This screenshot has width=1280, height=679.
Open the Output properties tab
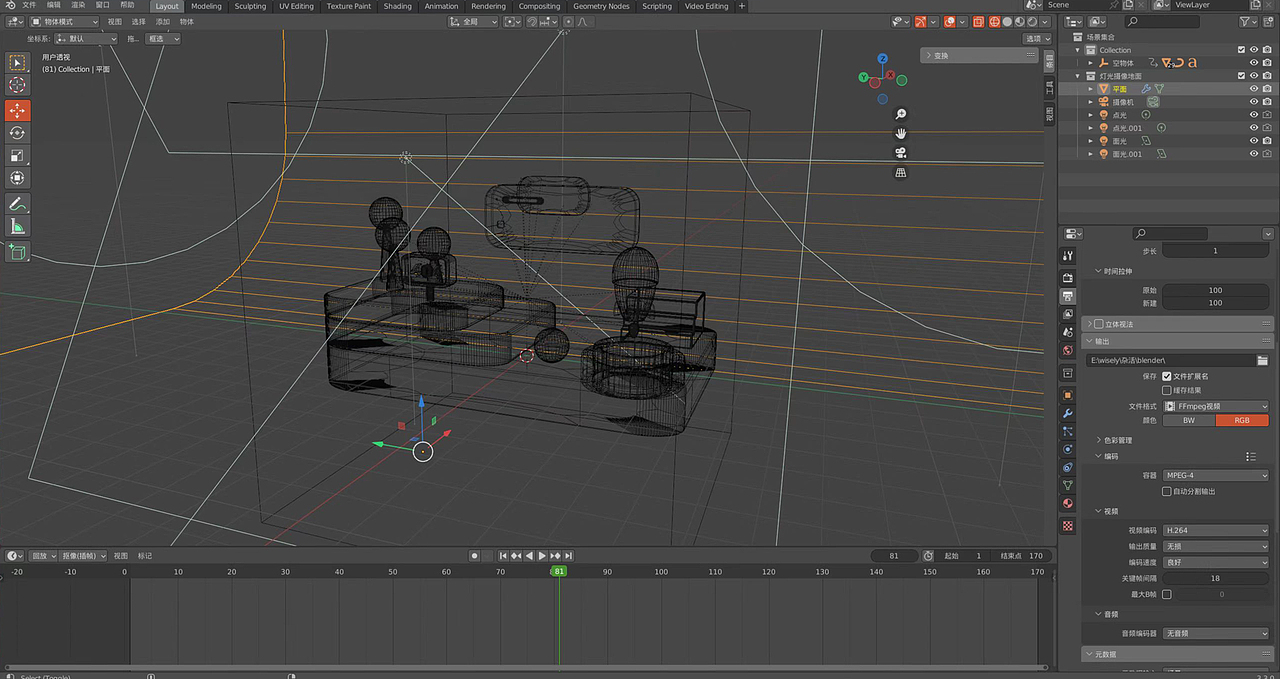point(1068,296)
